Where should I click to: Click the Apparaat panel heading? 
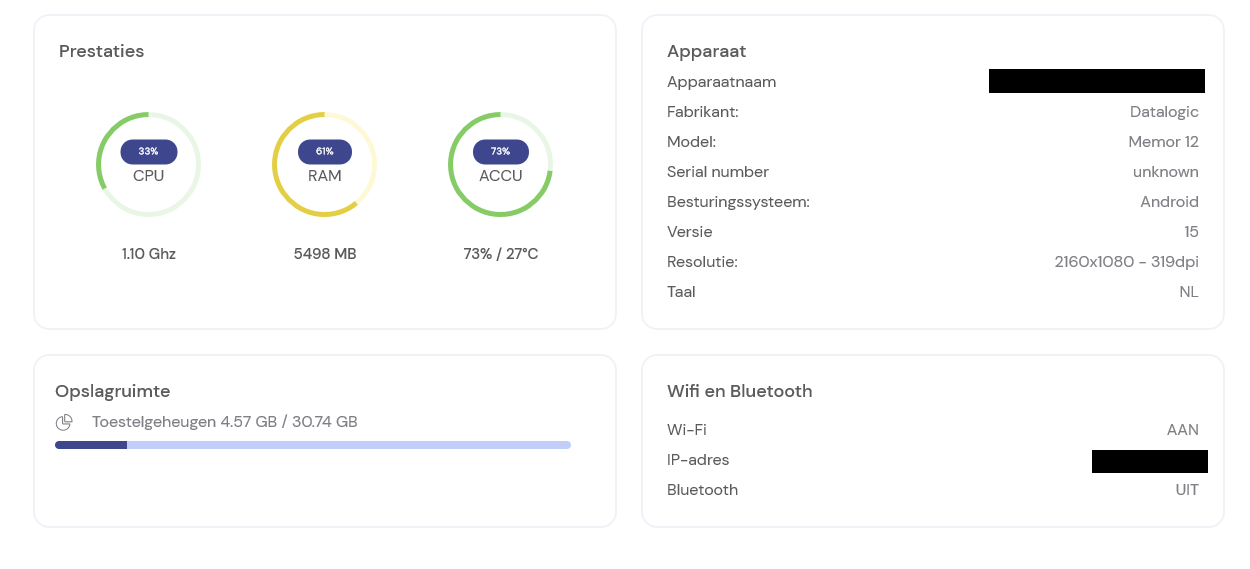[706, 51]
